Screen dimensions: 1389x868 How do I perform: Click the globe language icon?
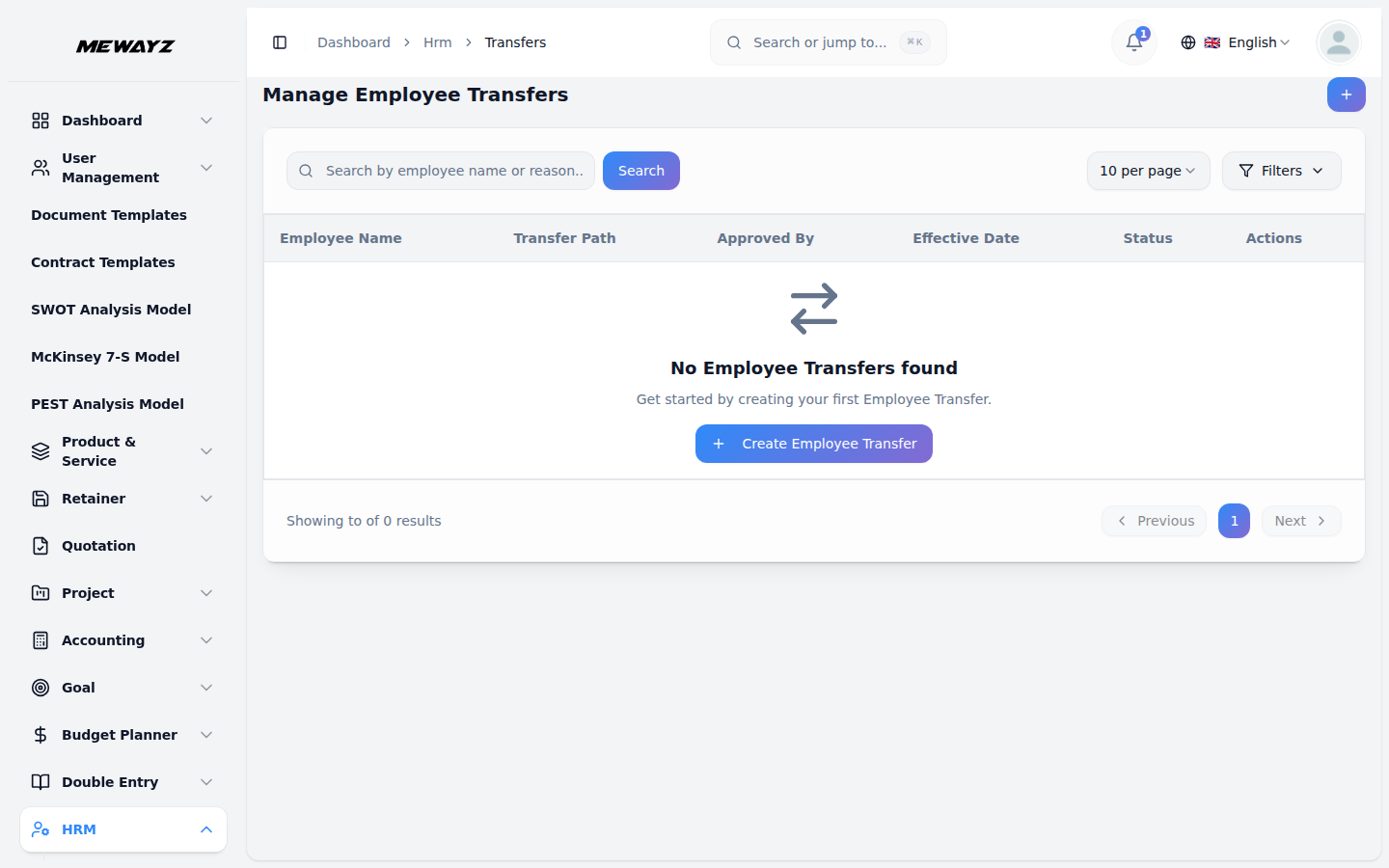(x=1188, y=42)
